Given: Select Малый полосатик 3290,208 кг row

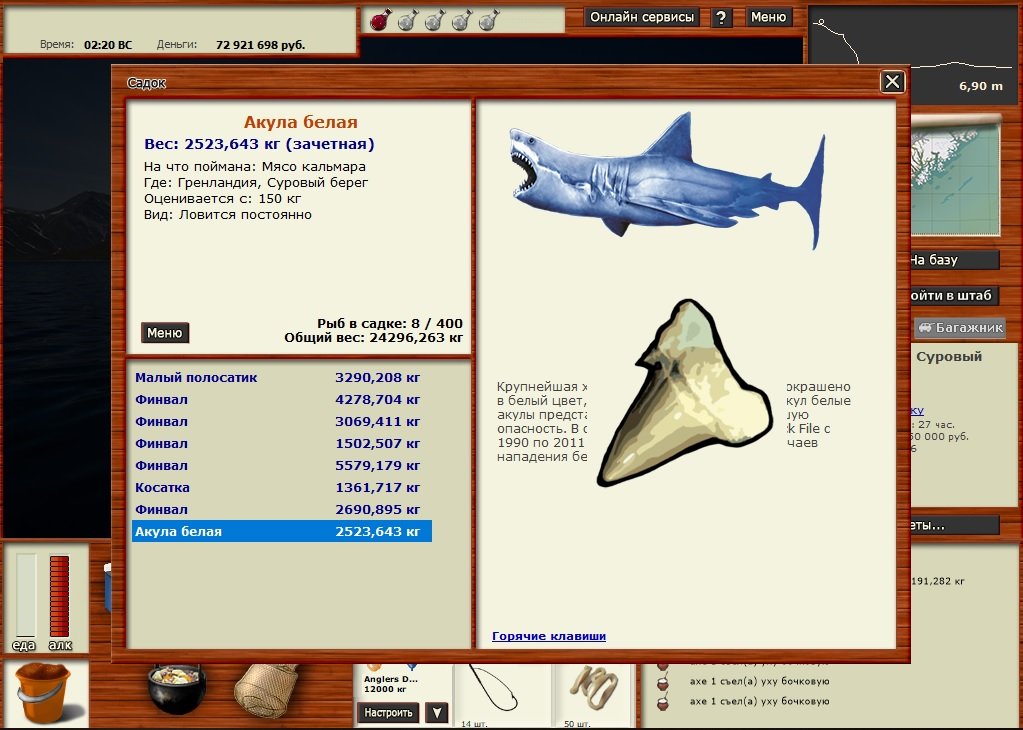Looking at the screenshot, I should pos(282,377).
